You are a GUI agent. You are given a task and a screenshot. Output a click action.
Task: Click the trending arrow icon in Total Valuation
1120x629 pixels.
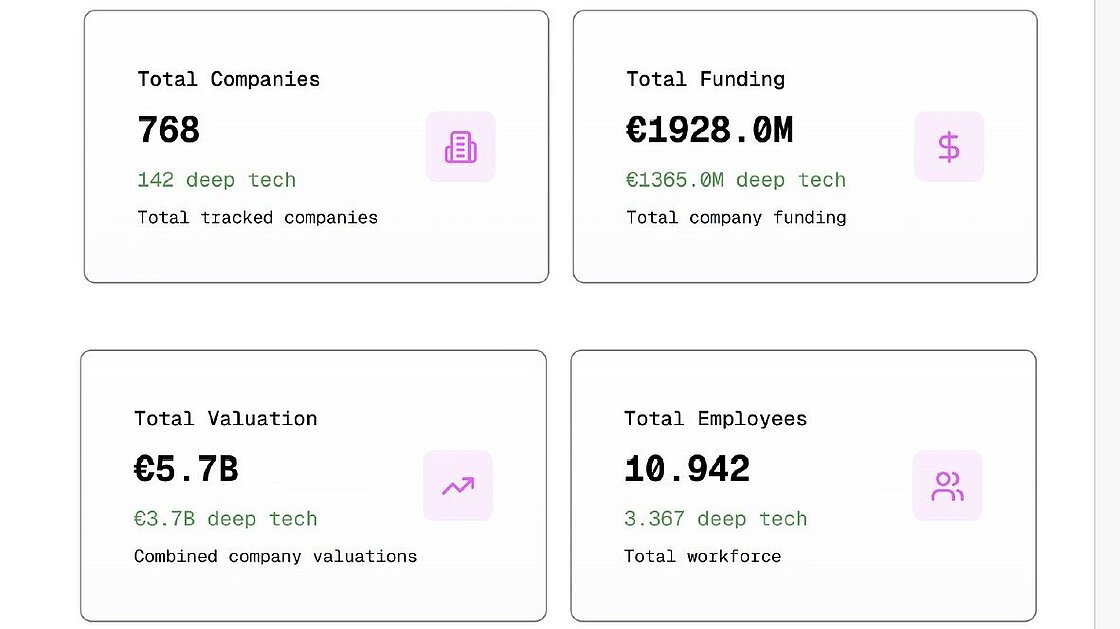458,486
